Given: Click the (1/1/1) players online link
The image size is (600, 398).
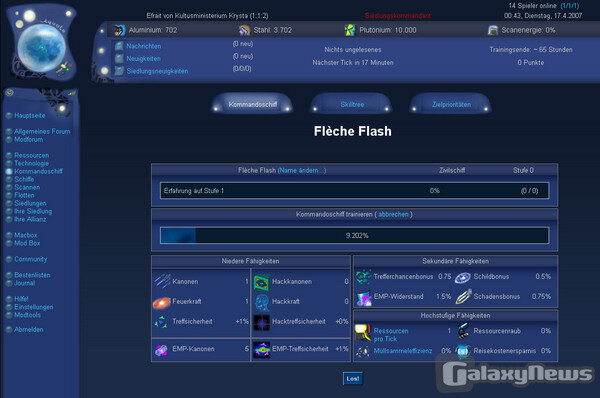Looking at the screenshot, I should click(x=570, y=6).
